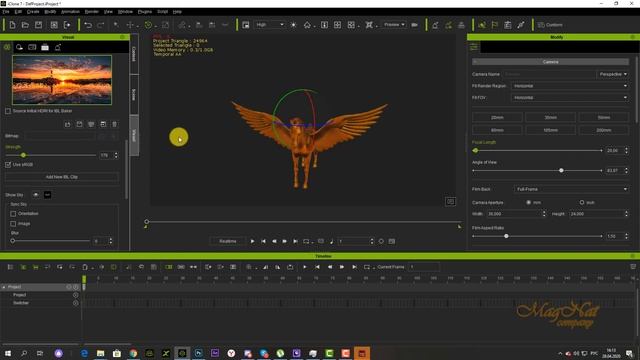Select the Move object tool
Viewport: 640px width, 360px height.
pyautogui.click(x=130, y=25)
